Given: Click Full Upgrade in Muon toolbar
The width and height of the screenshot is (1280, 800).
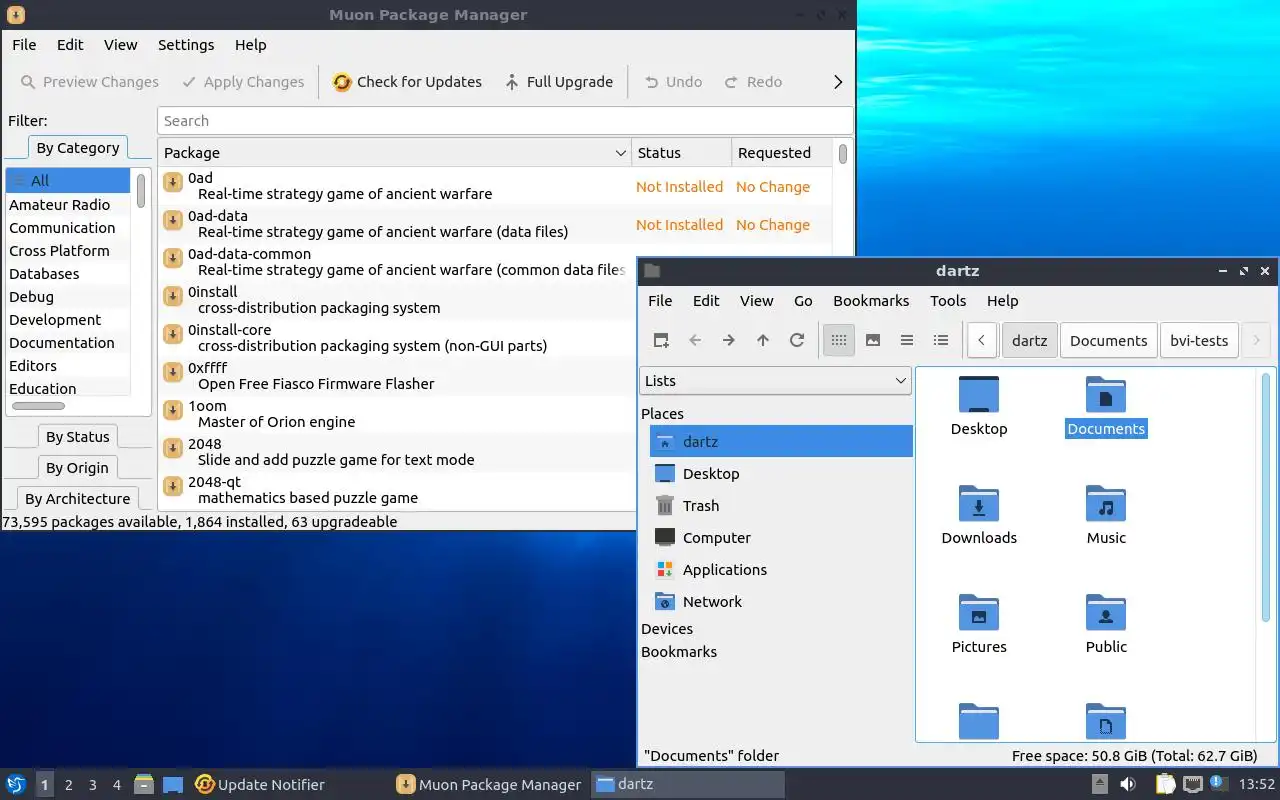Looking at the screenshot, I should click(x=558, y=82).
